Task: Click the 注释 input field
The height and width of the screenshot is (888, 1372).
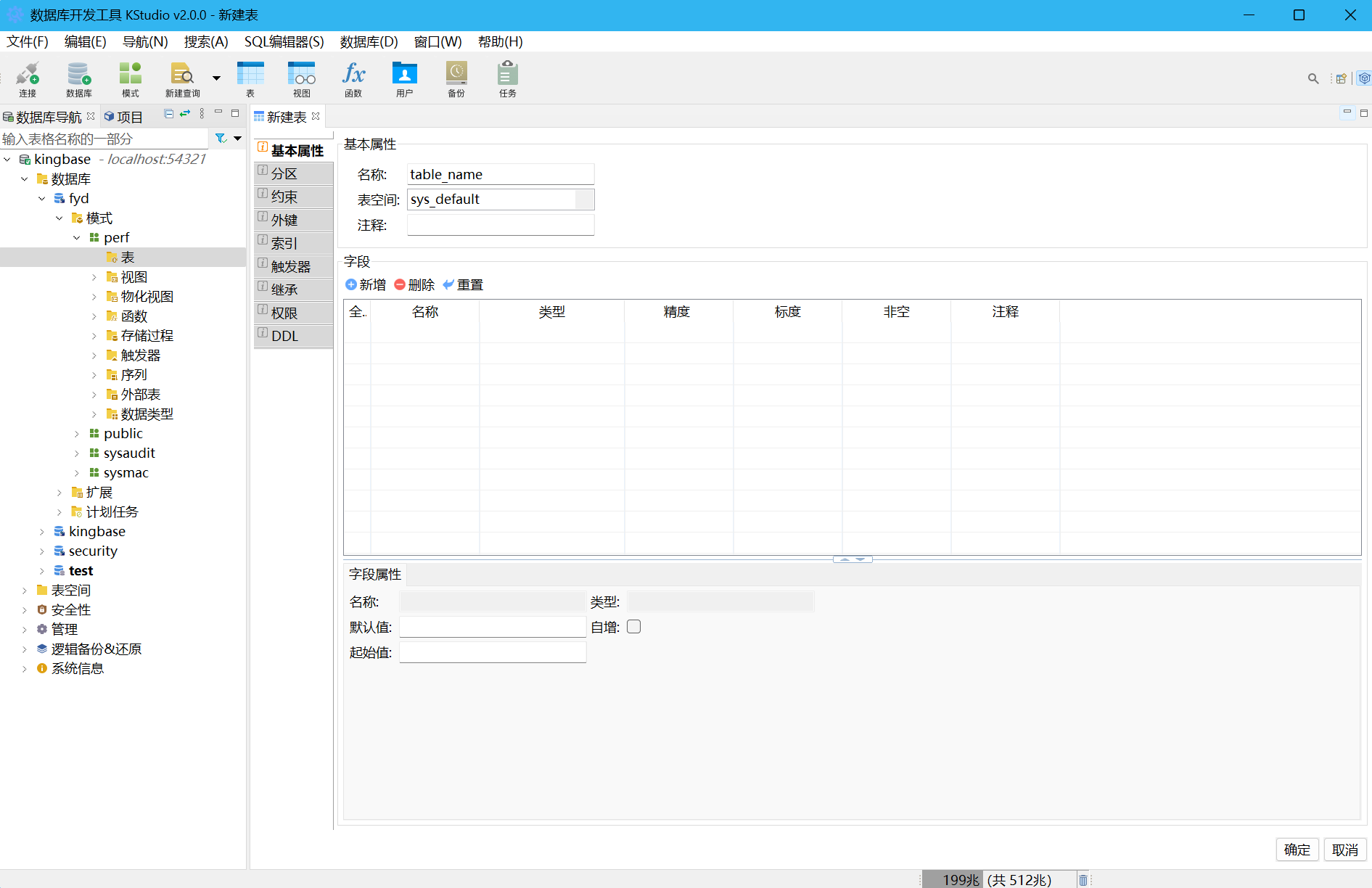Action: coord(501,225)
